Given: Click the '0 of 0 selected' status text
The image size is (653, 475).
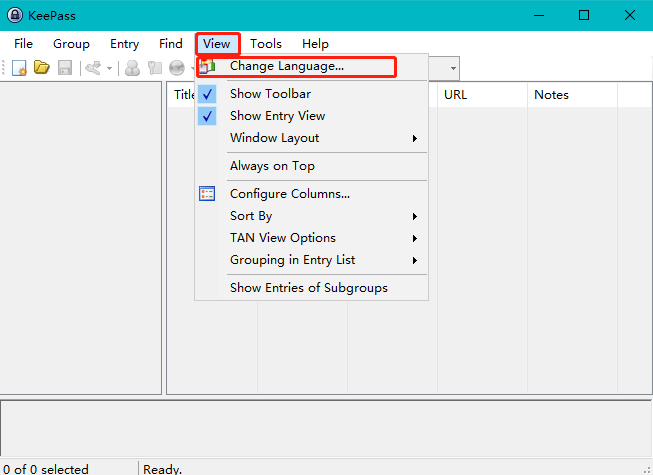Looking at the screenshot, I should pyautogui.click(x=46, y=469).
